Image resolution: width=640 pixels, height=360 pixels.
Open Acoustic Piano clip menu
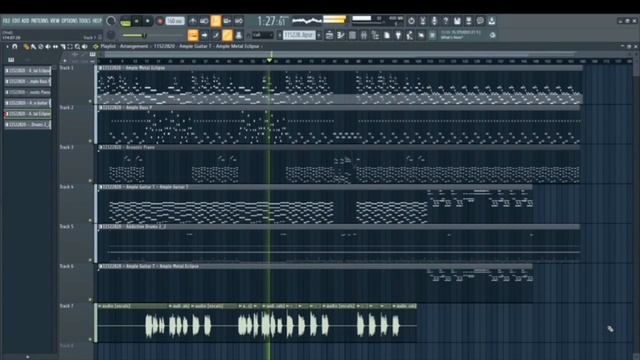100,147
